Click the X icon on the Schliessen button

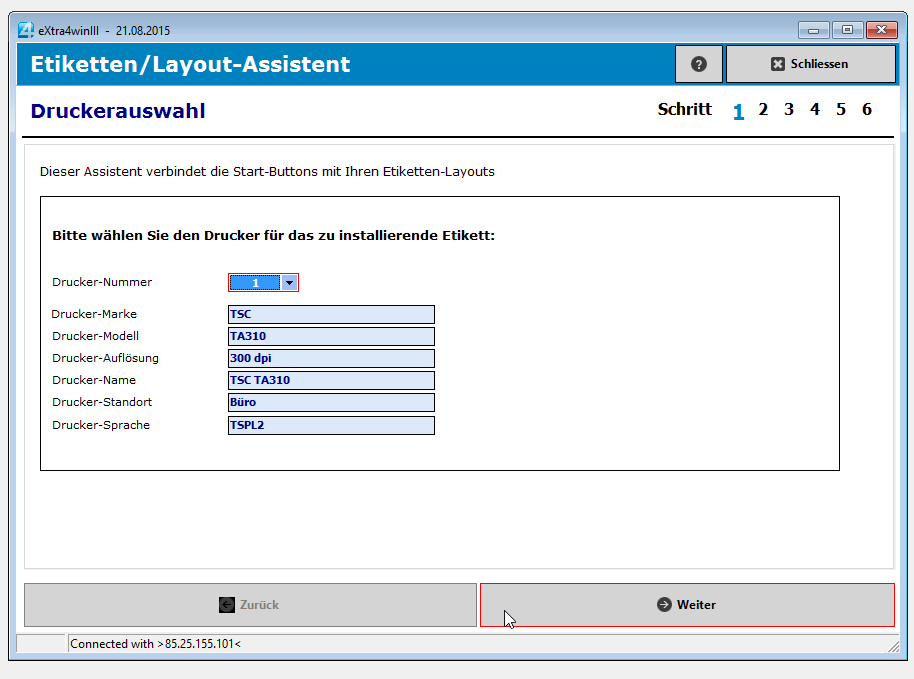tap(777, 63)
